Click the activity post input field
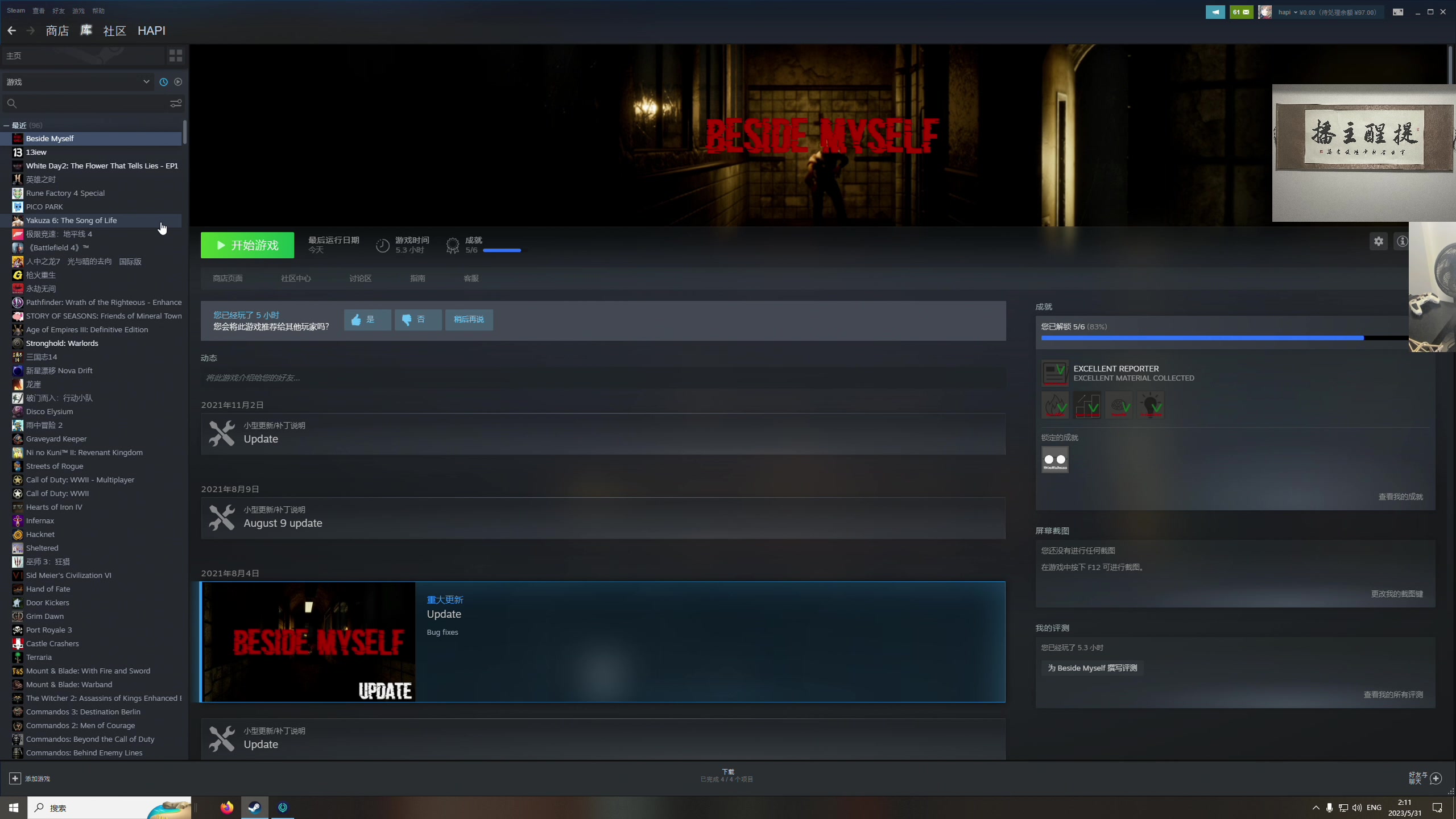 [603, 378]
